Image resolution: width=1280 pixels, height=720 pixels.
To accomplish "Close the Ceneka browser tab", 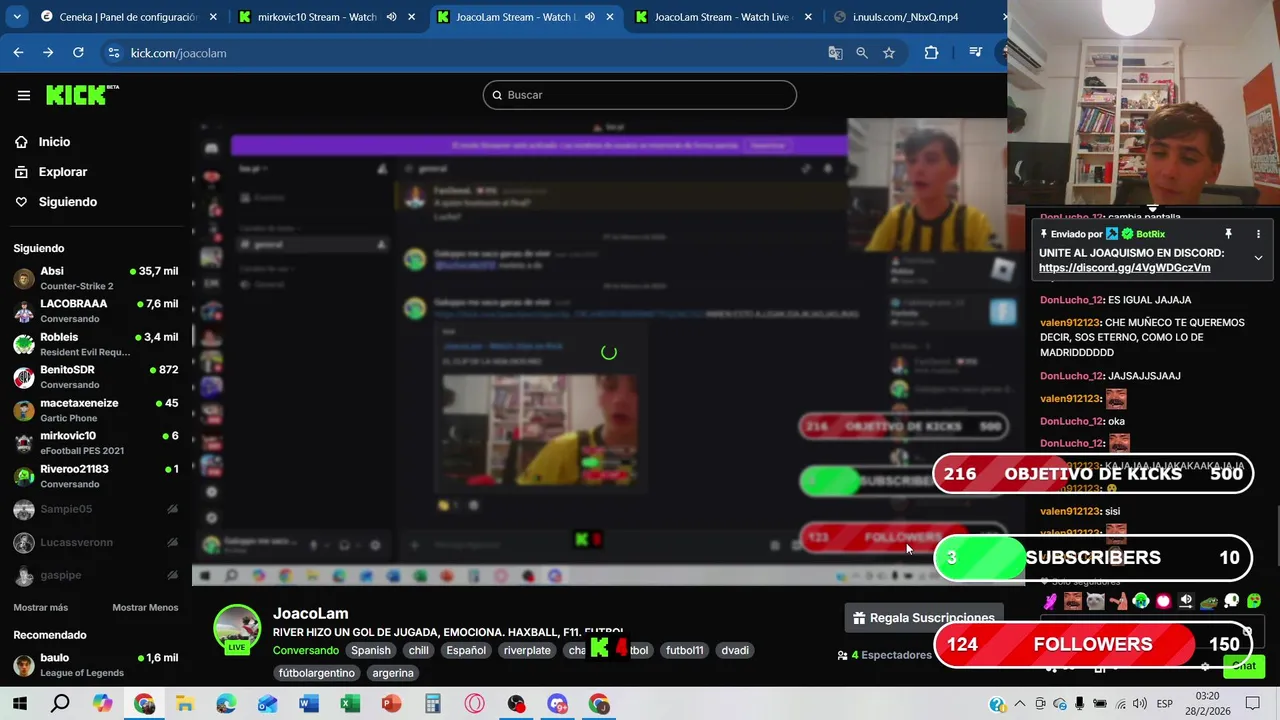I will click(x=212, y=17).
